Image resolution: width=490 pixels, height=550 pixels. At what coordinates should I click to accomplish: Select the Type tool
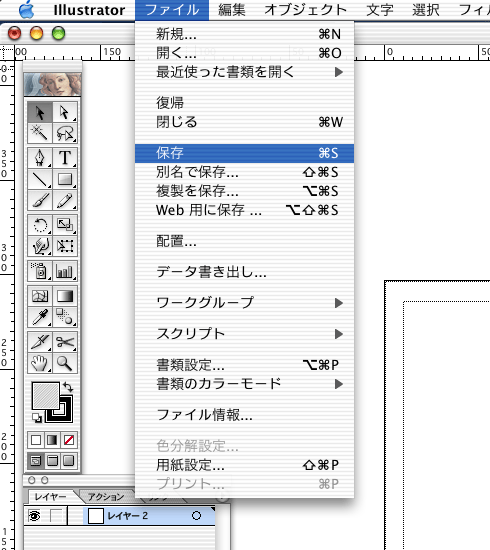[x=65, y=158]
